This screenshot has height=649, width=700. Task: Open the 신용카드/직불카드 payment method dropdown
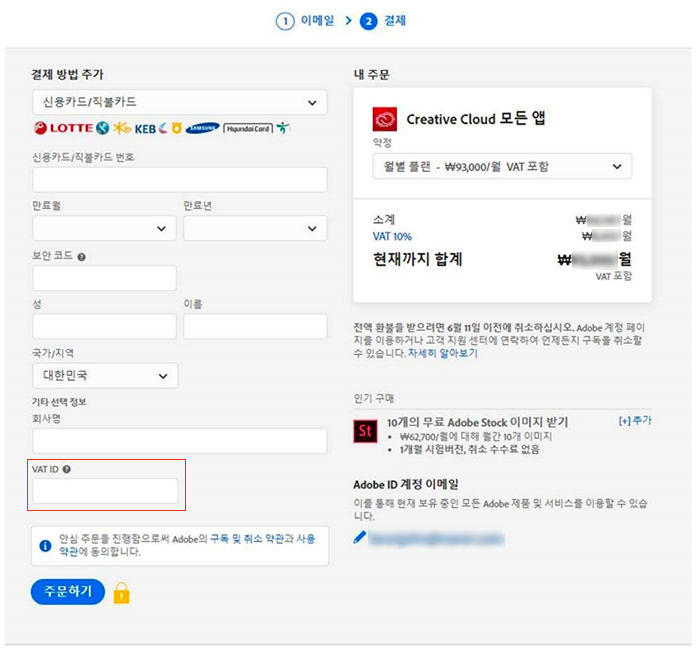point(179,102)
